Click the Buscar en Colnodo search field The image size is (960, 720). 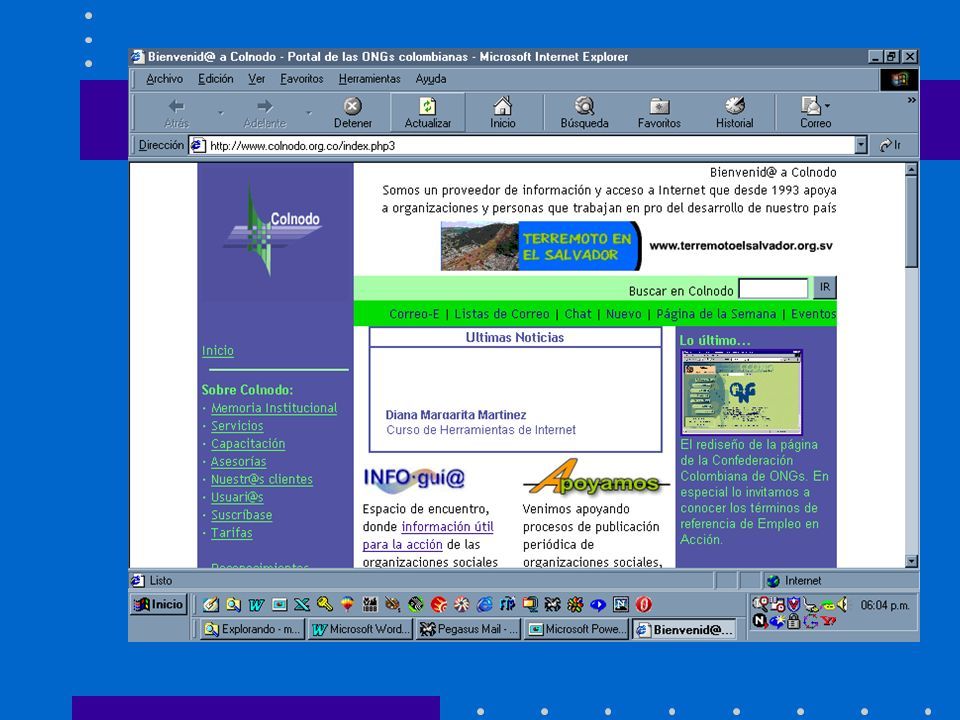click(773, 288)
